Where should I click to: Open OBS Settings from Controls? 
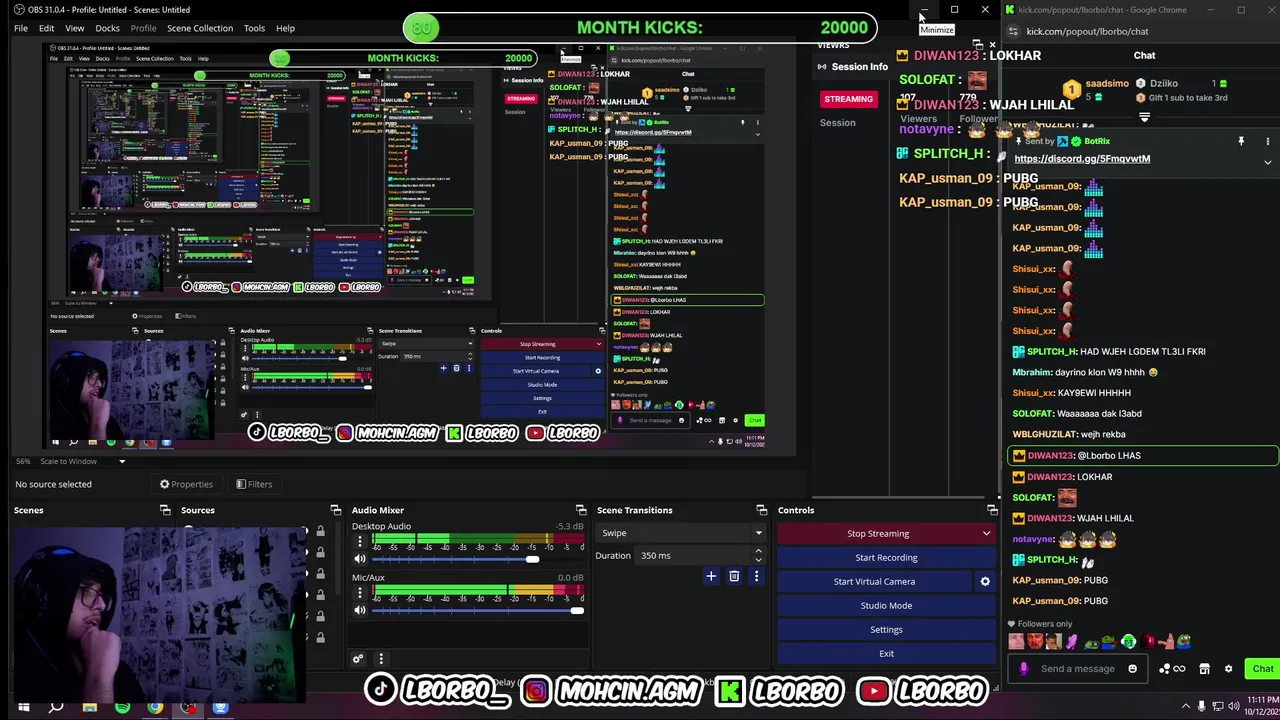pyautogui.click(x=886, y=629)
